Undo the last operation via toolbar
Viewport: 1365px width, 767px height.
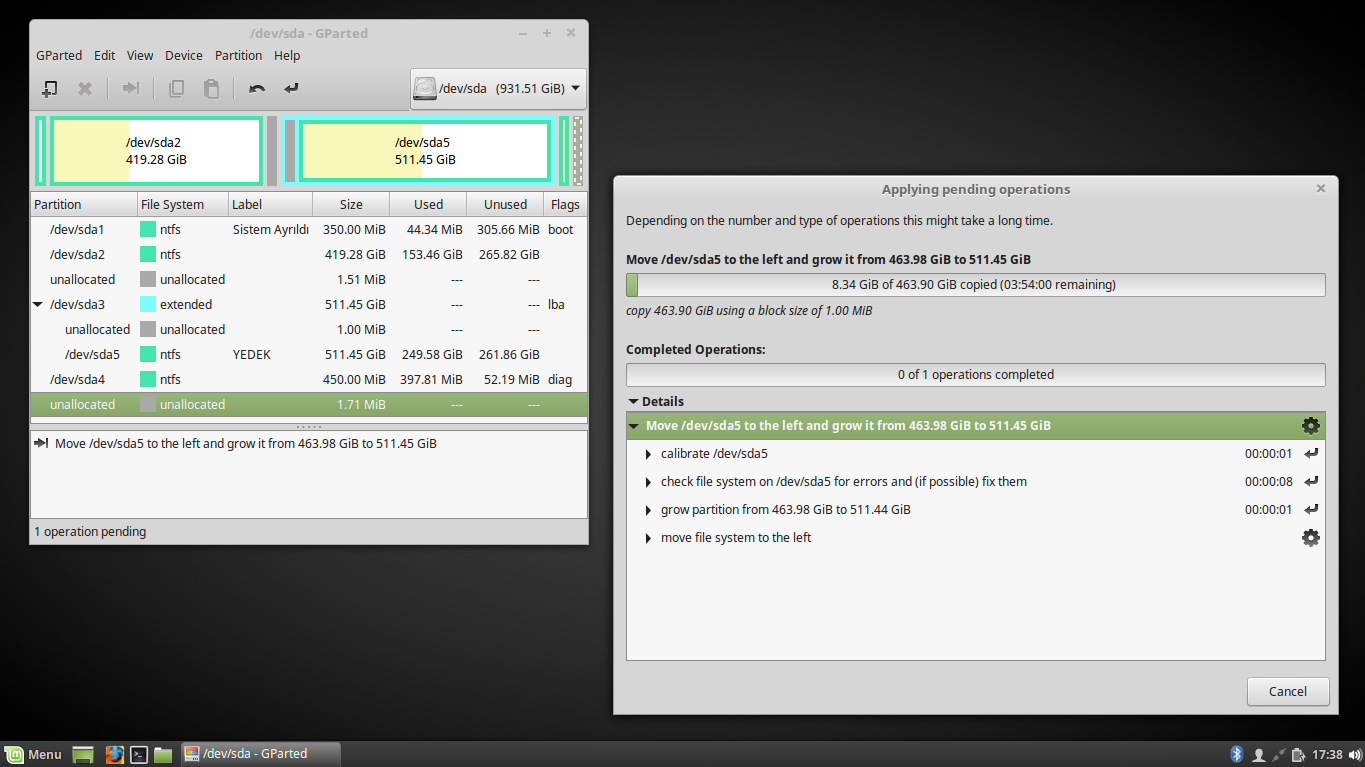pyautogui.click(x=257, y=89)
